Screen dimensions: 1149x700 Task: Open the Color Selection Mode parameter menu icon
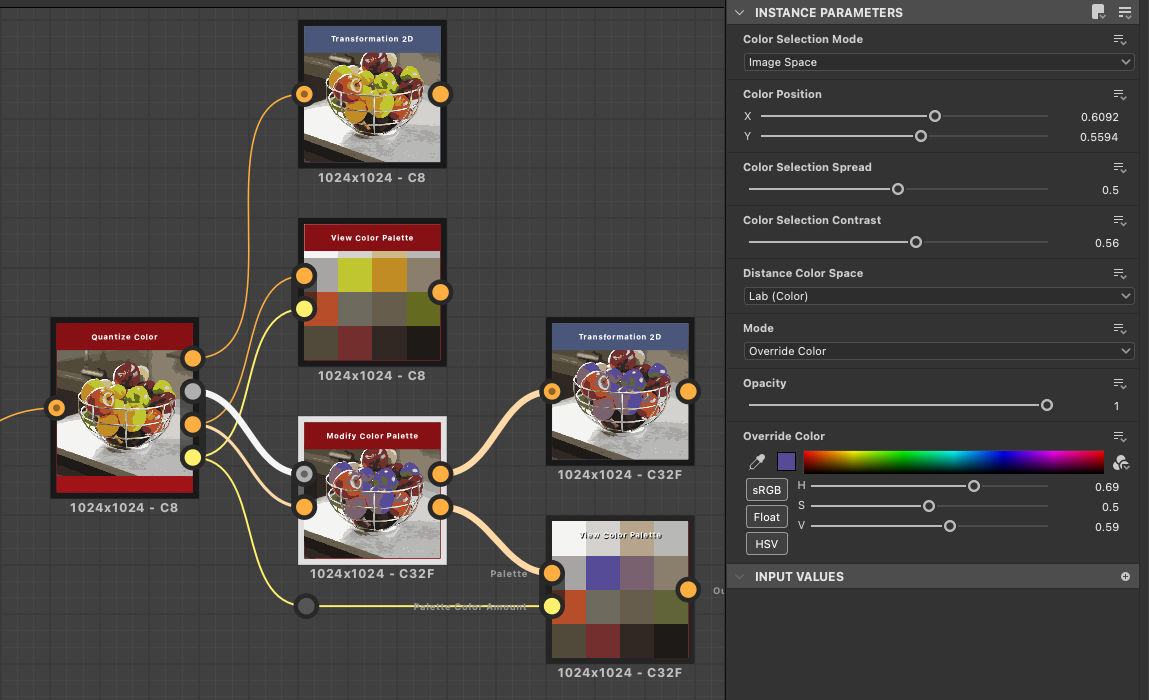click(1120, 40)
